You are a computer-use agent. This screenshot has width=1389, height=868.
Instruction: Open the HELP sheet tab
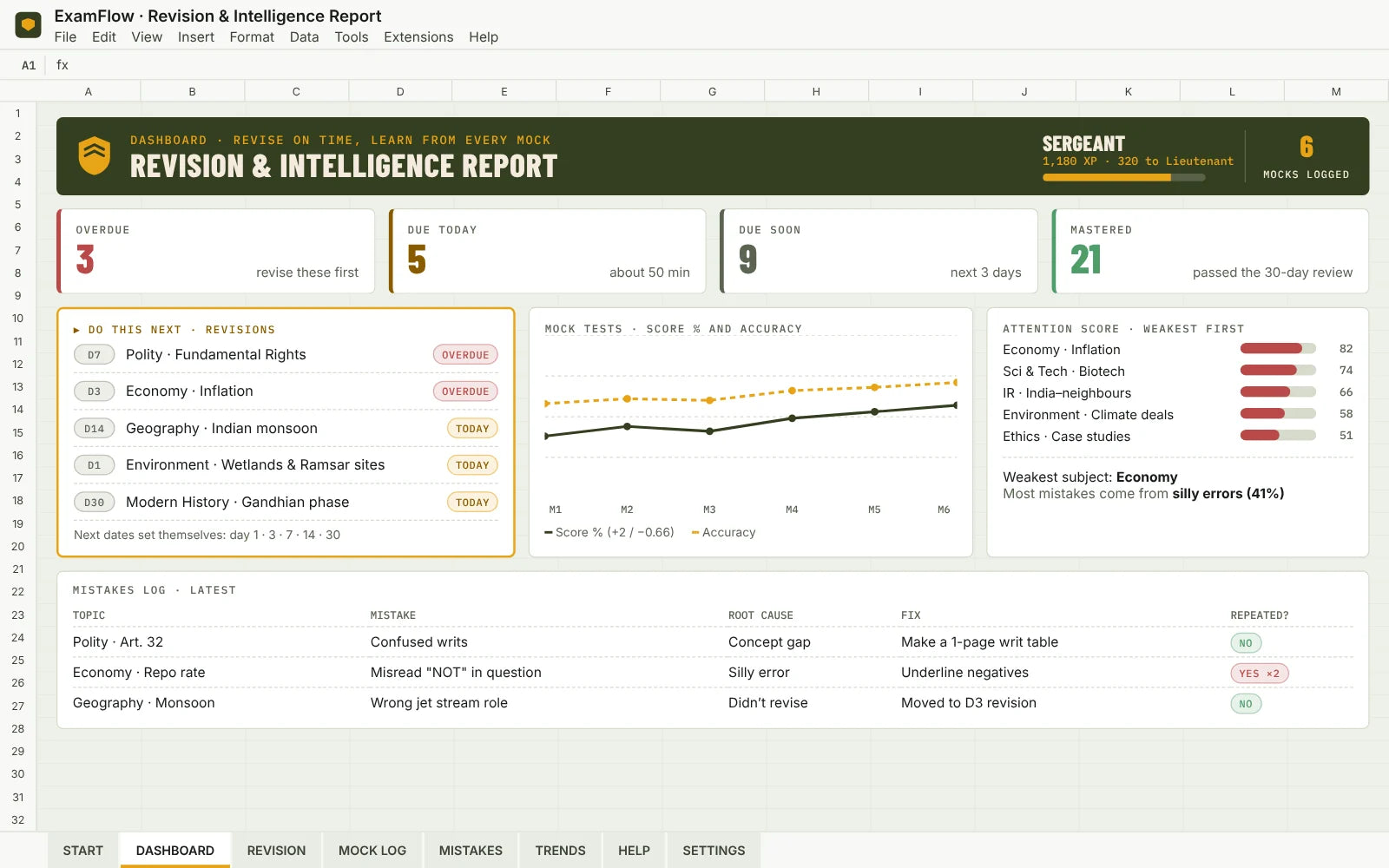(x=634, y=851)
